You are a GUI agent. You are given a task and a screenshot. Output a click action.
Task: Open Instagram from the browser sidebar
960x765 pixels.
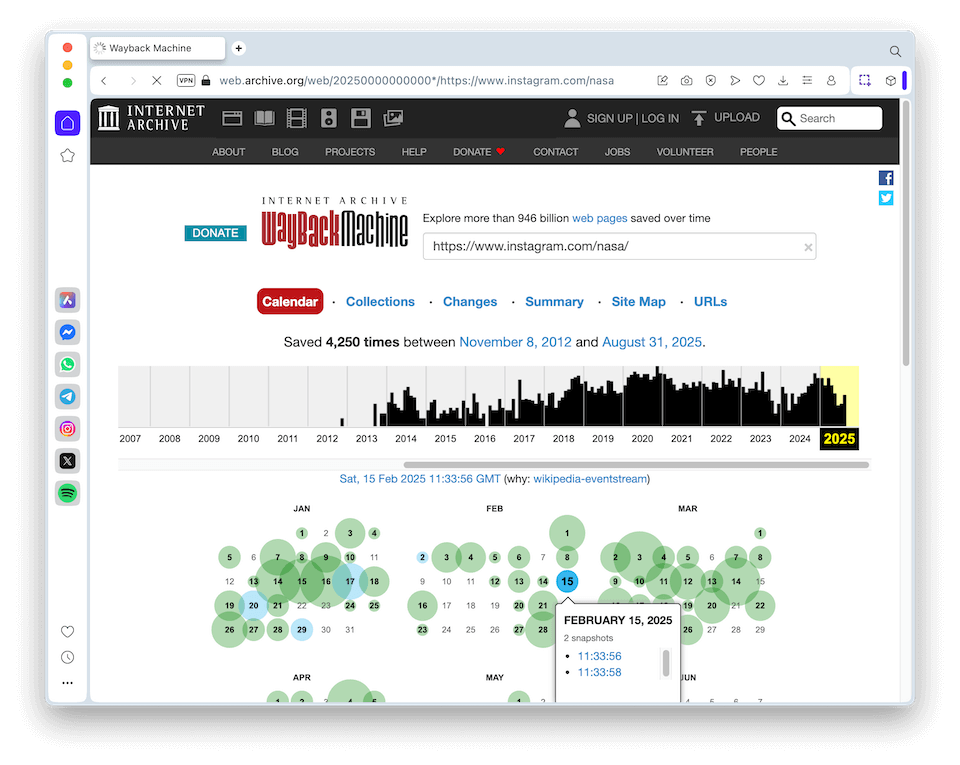pos(67,428)
